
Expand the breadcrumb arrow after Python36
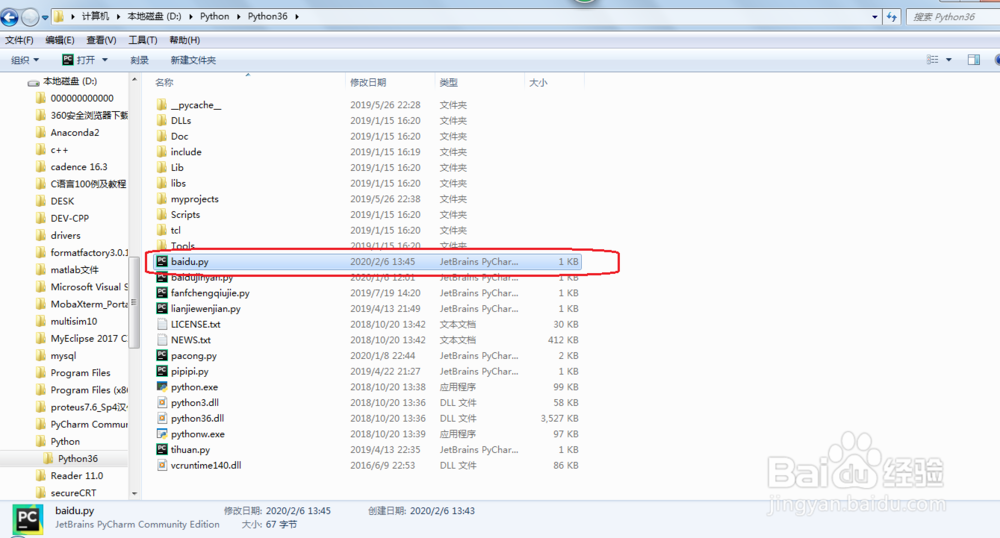[x=297, y=17]
